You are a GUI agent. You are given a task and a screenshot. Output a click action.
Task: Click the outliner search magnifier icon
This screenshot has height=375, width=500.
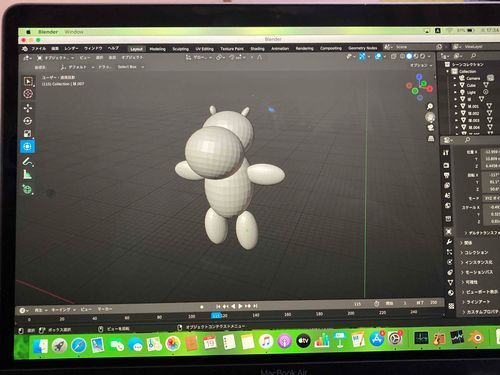click(x=473, y=56)
